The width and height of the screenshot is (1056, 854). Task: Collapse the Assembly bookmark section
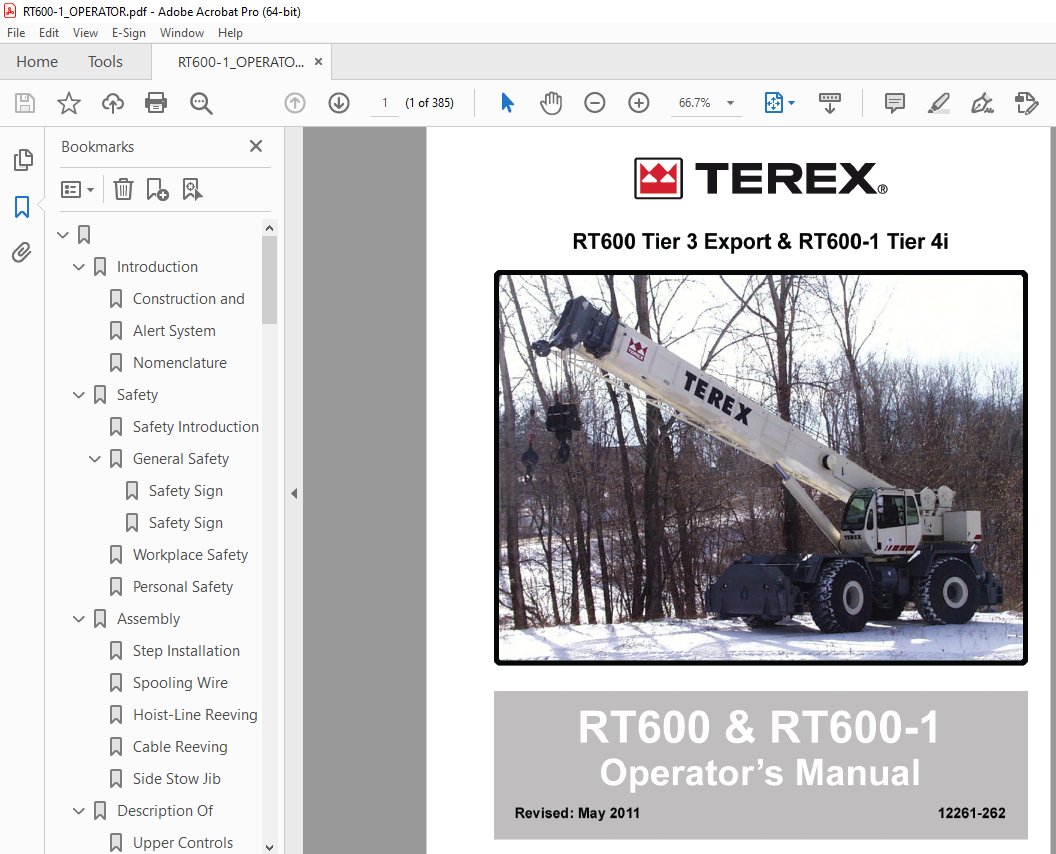click(79, 619)
